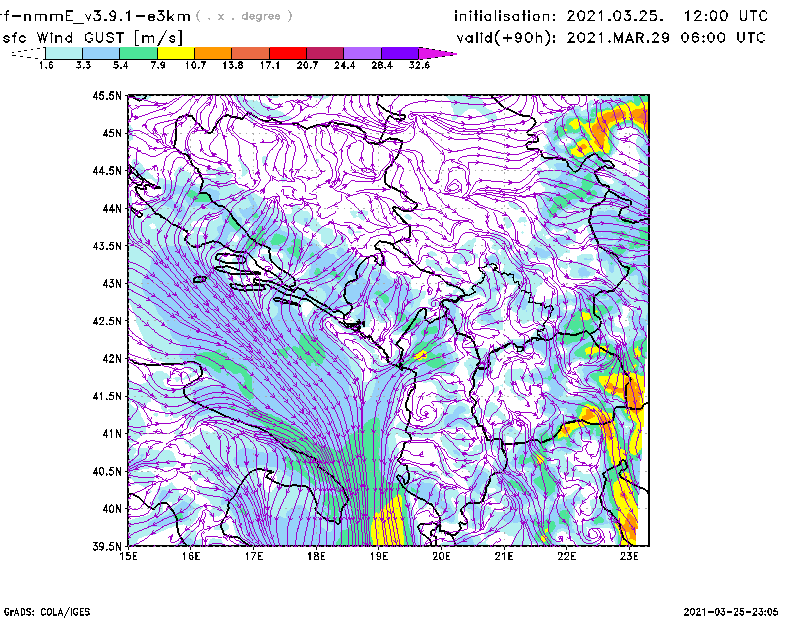Click the legend value 3.3
800x618 pixels.
[x=83, y=65]
